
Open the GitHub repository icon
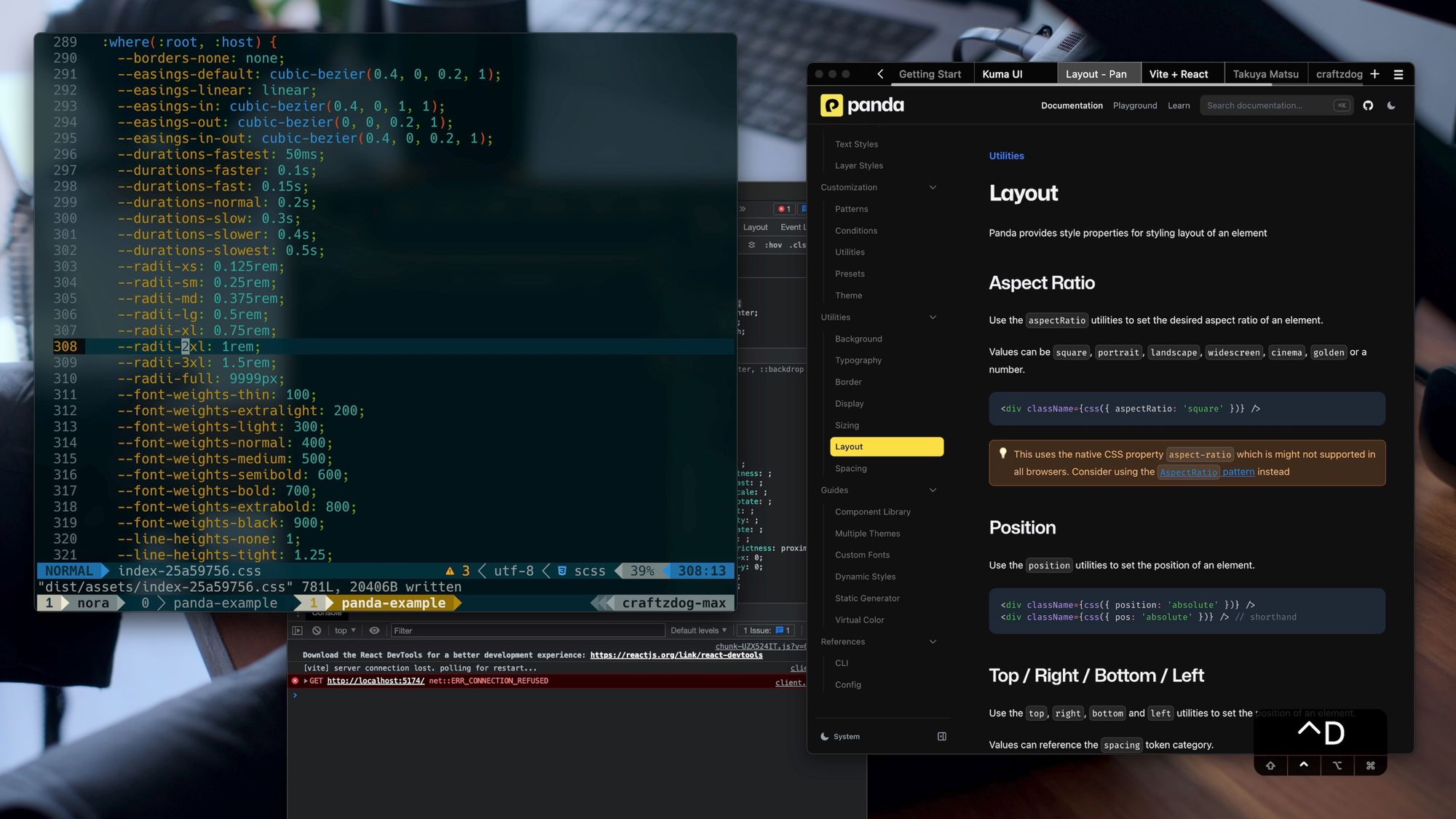click(x=1368, y=106)
